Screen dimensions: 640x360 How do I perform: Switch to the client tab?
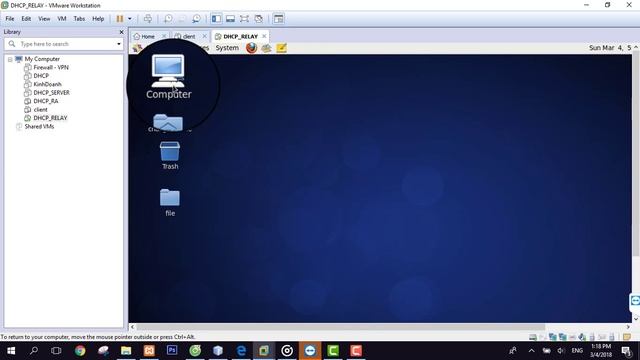[188, 36]
